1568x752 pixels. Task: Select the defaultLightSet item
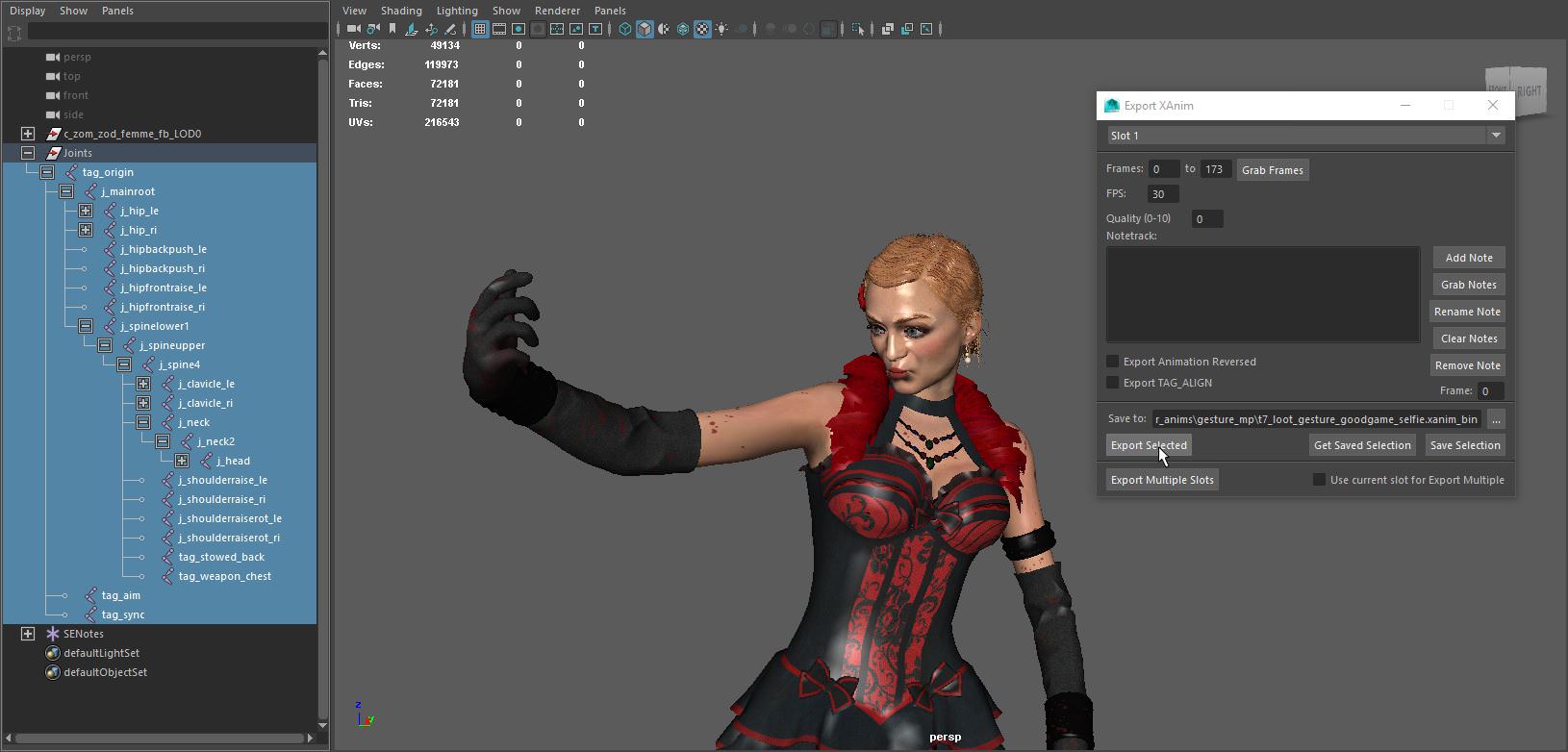(101, 653)
